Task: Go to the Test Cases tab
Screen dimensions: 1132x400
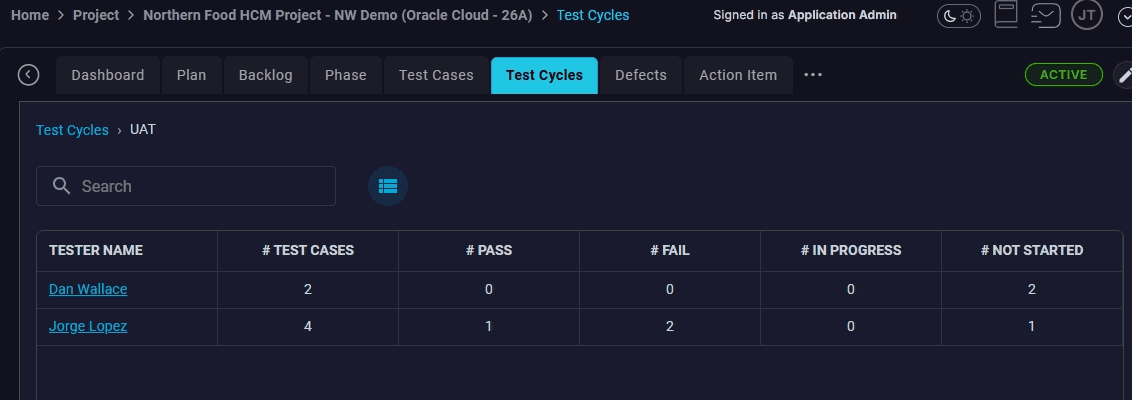Action: tap(436, 75)
